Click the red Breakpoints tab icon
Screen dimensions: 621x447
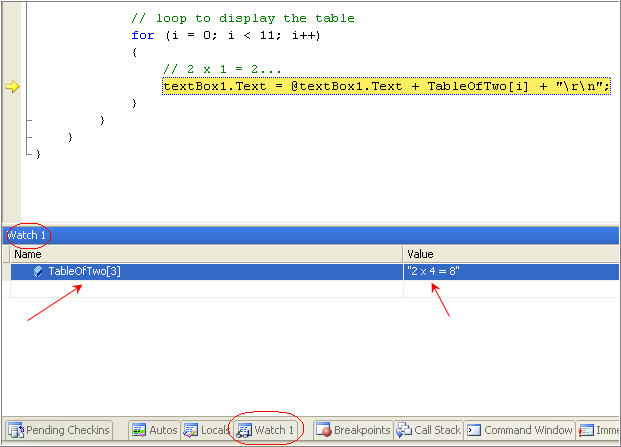[x=324, y=430]
